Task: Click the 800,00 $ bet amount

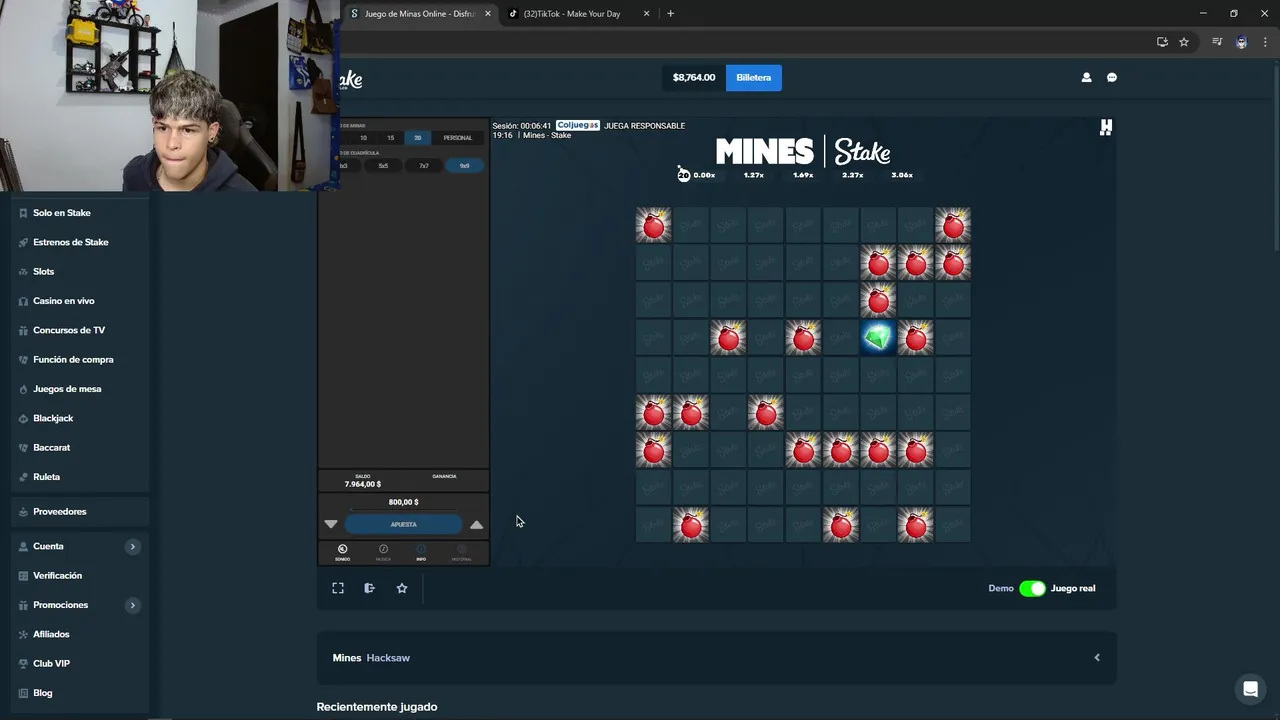Action: click(404, 502)
